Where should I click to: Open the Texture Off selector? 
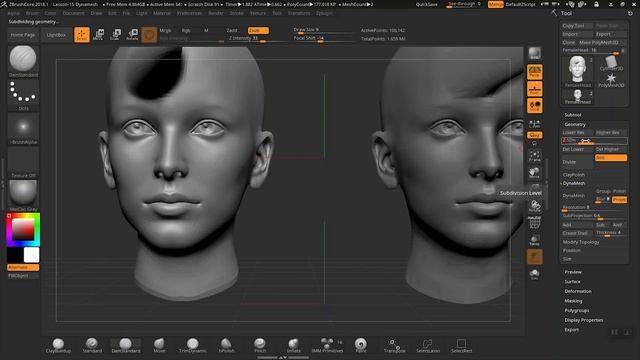23,162
